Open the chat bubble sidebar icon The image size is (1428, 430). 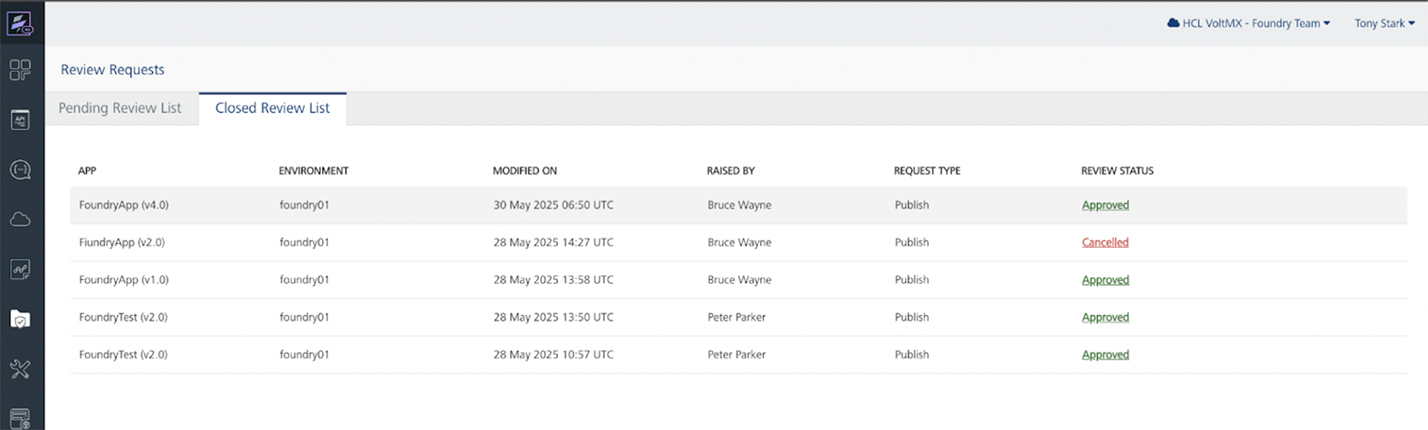pos(21,170)
